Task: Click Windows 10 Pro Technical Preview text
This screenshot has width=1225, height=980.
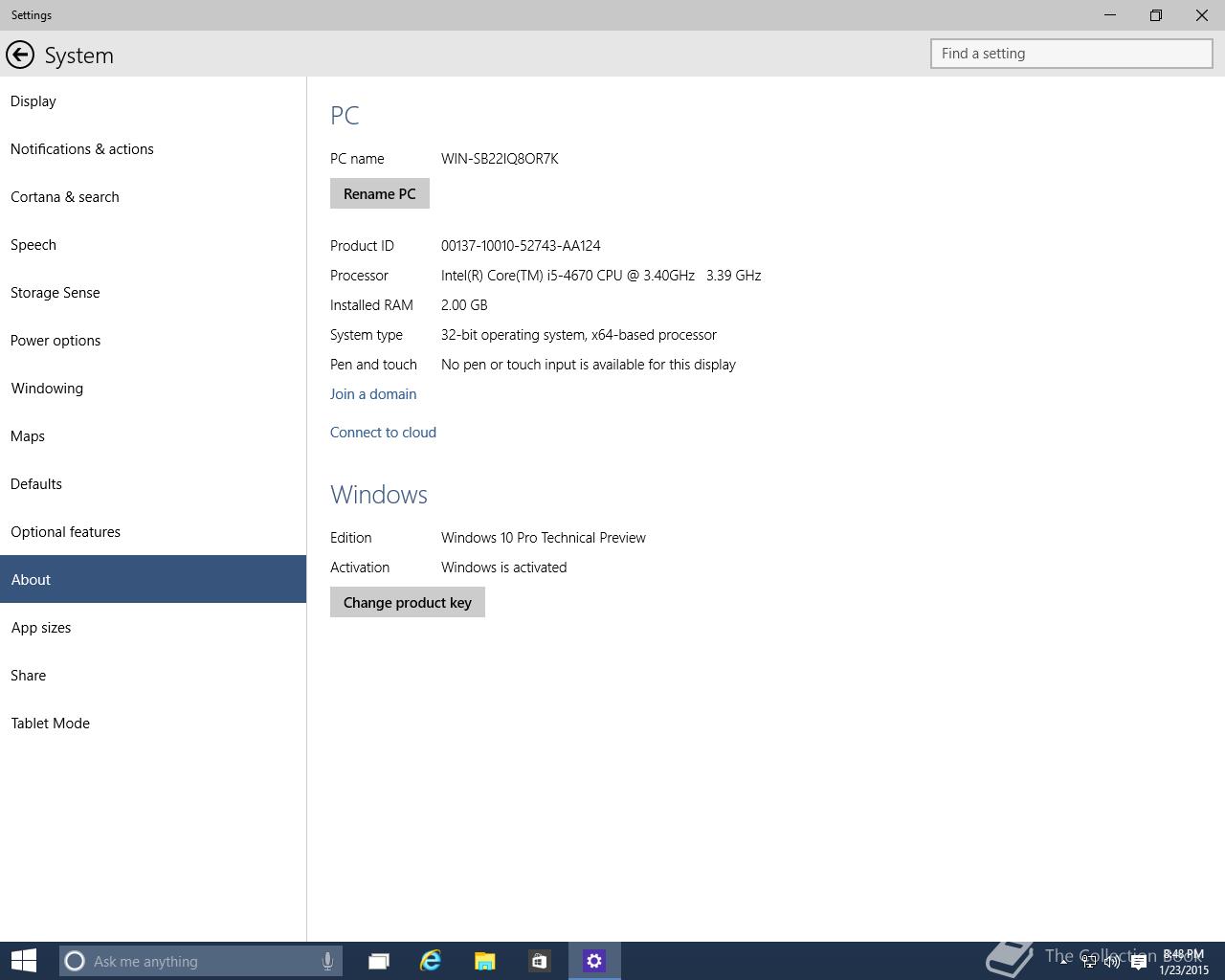Action: (544, 537)
